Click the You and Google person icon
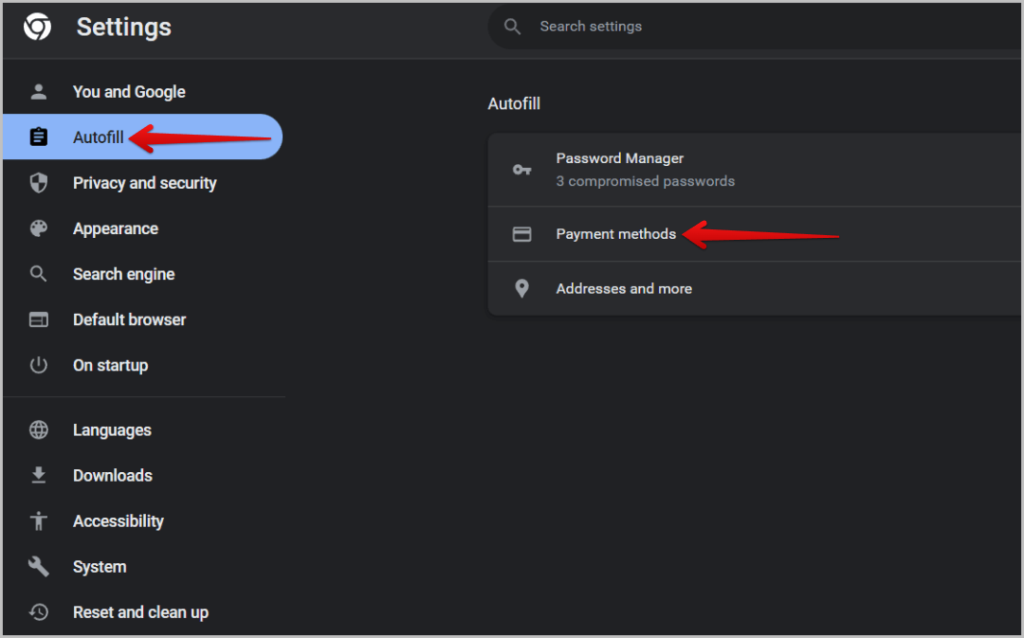This screenshot has height=638, width=1024. pos(39,91)
